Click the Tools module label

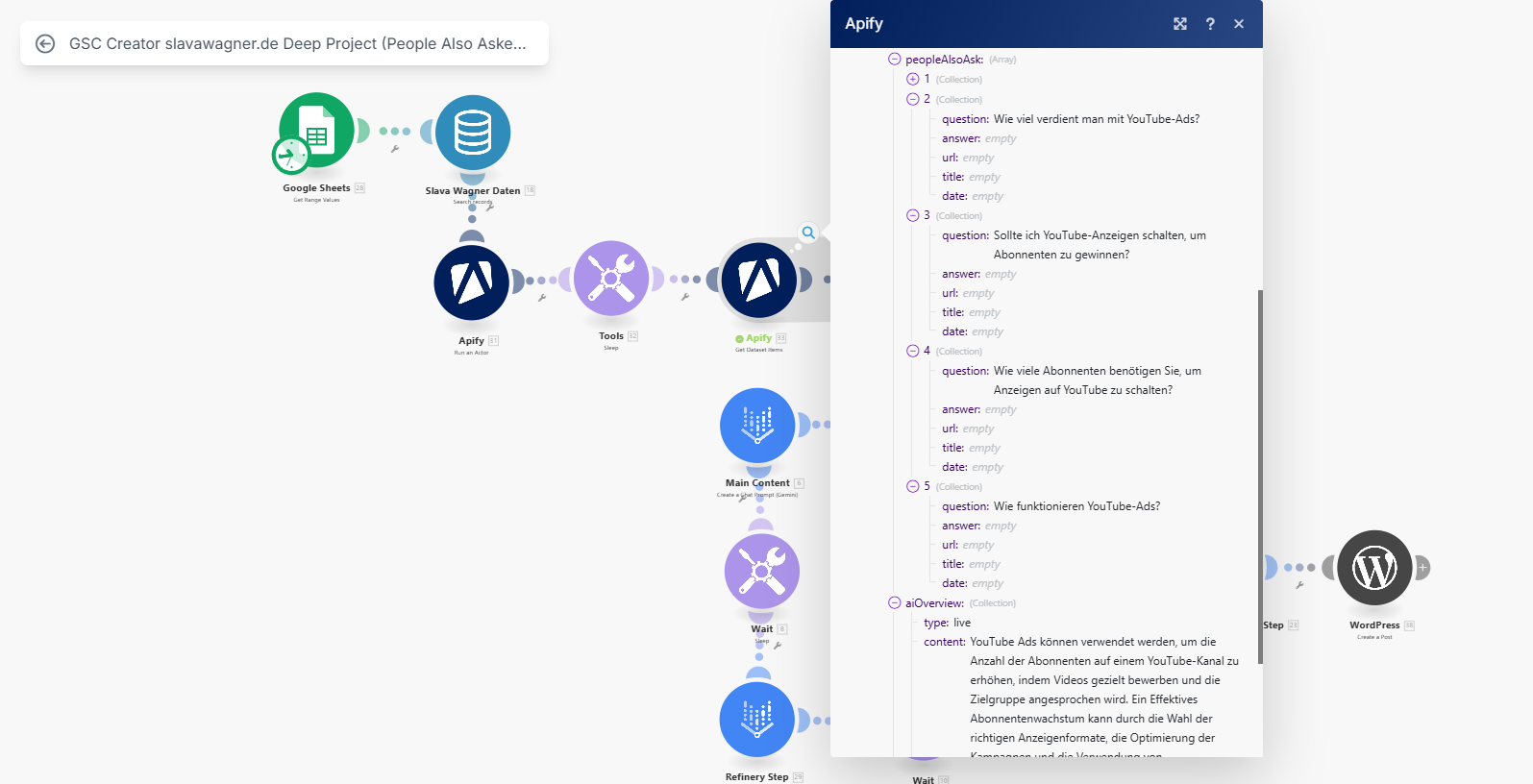(x=611, y=336)
